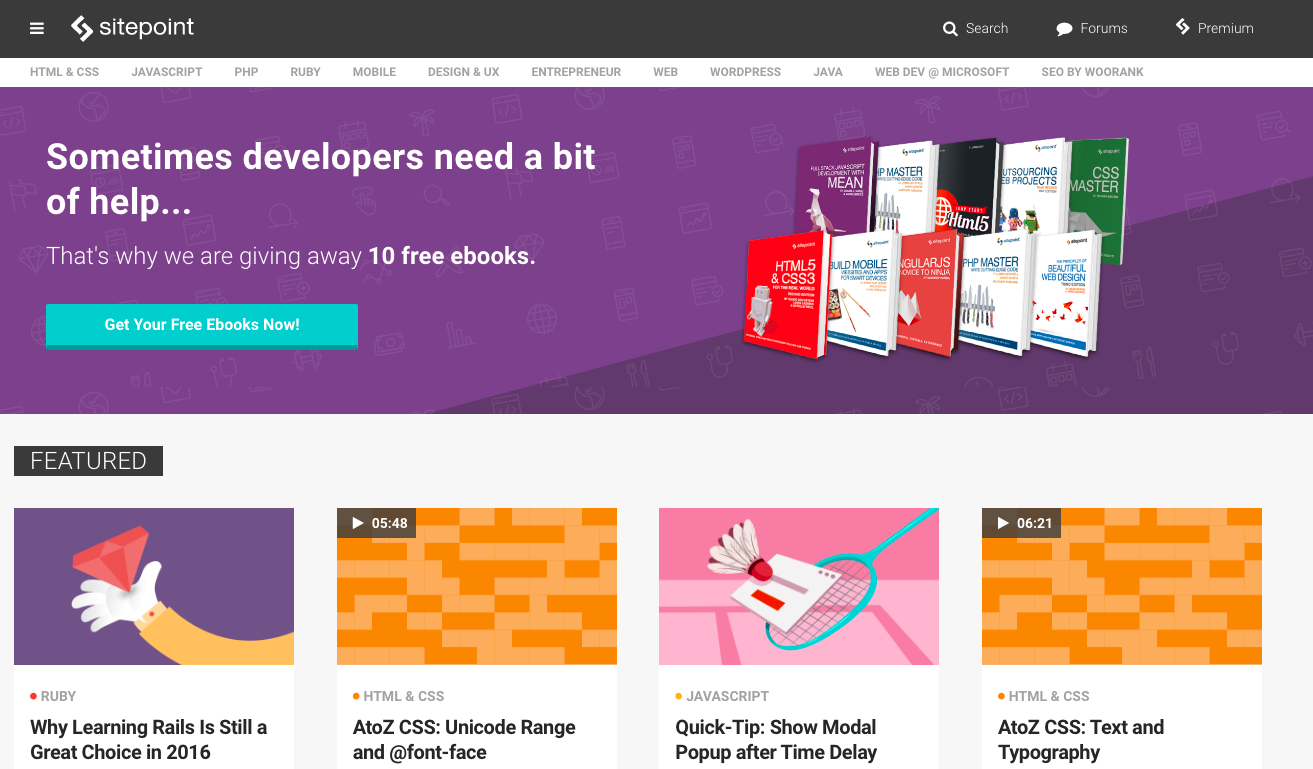Click the Forums speech bubble icon
1313x769 pixels.
tap(1064, 29)
